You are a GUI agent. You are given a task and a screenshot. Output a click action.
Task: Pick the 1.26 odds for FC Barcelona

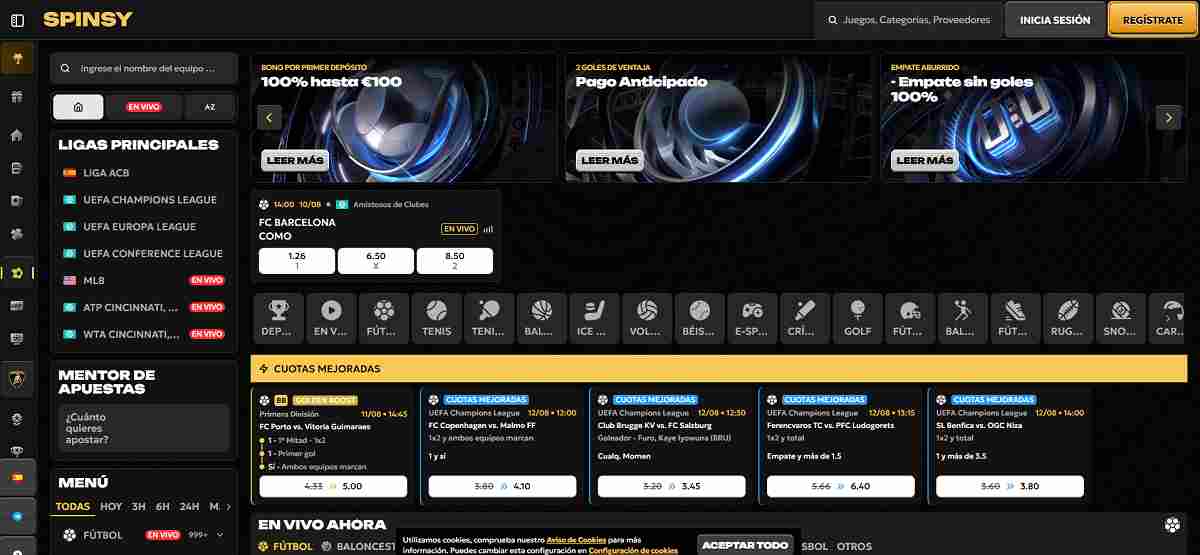point(296,261)
